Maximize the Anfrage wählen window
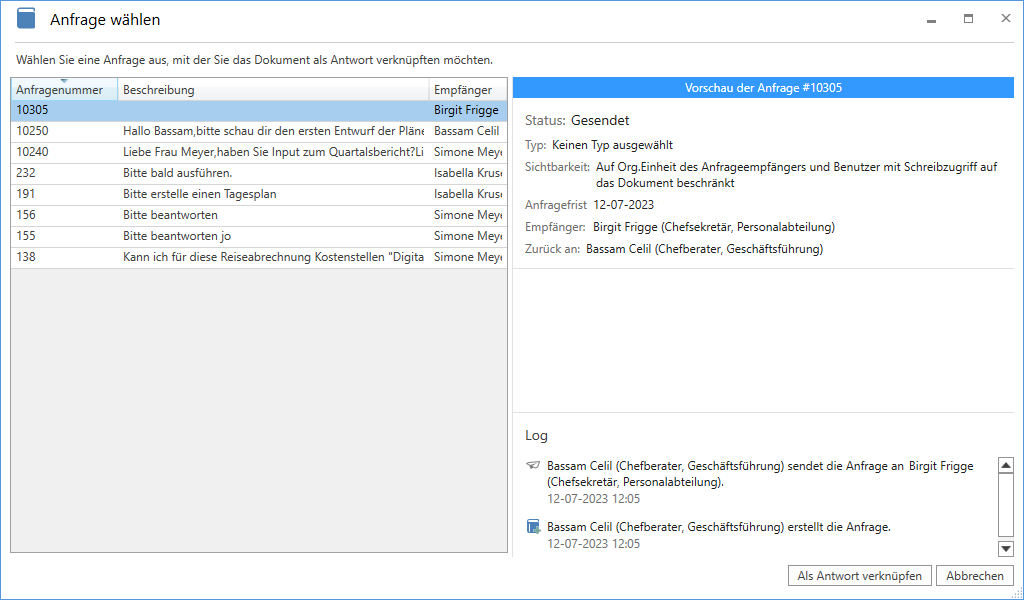This screenshot has height=600, width=1024. pyautogui.click(x=968, y=19)
